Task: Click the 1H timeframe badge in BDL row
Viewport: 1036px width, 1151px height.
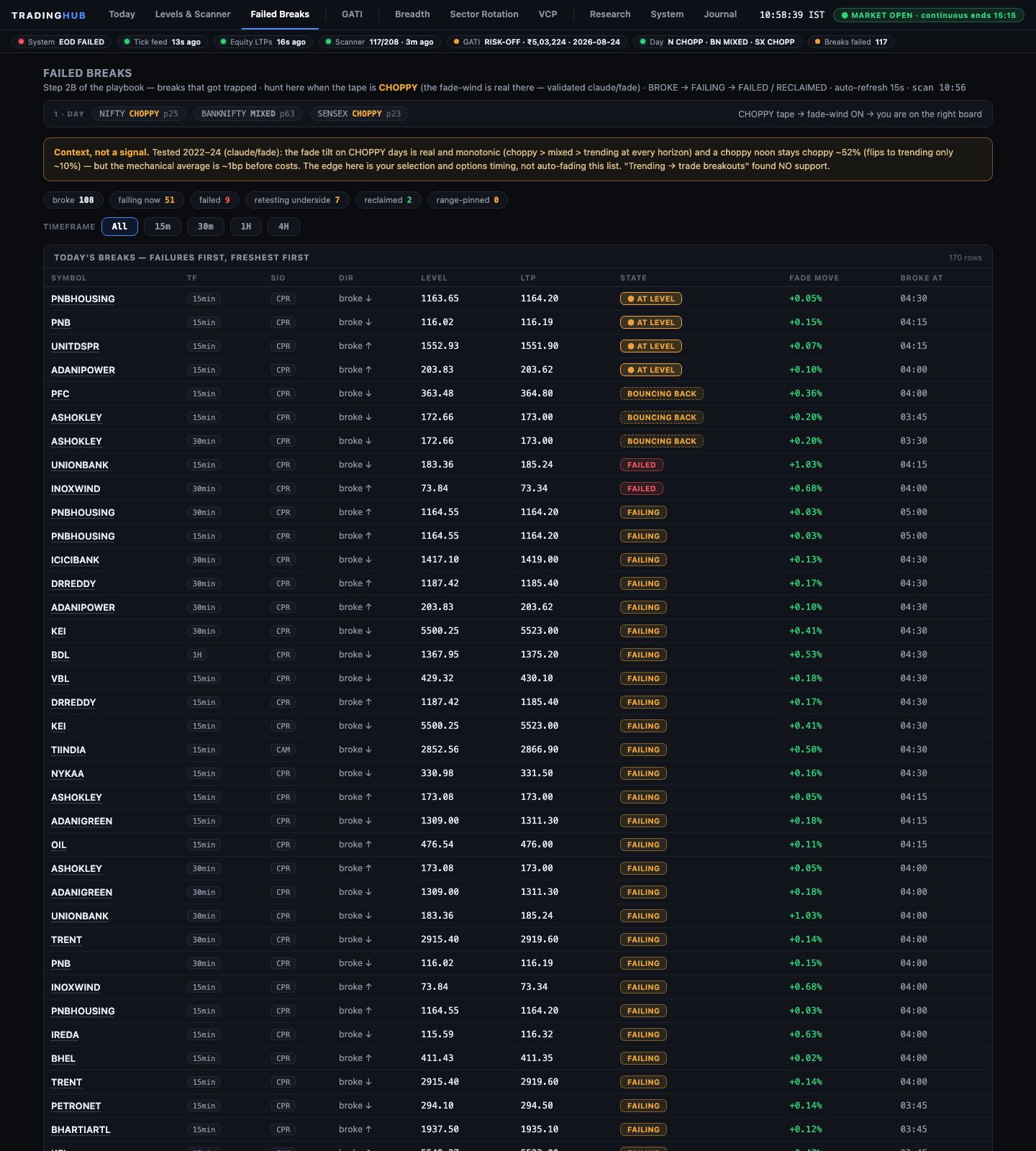Action: click(197, 655)
